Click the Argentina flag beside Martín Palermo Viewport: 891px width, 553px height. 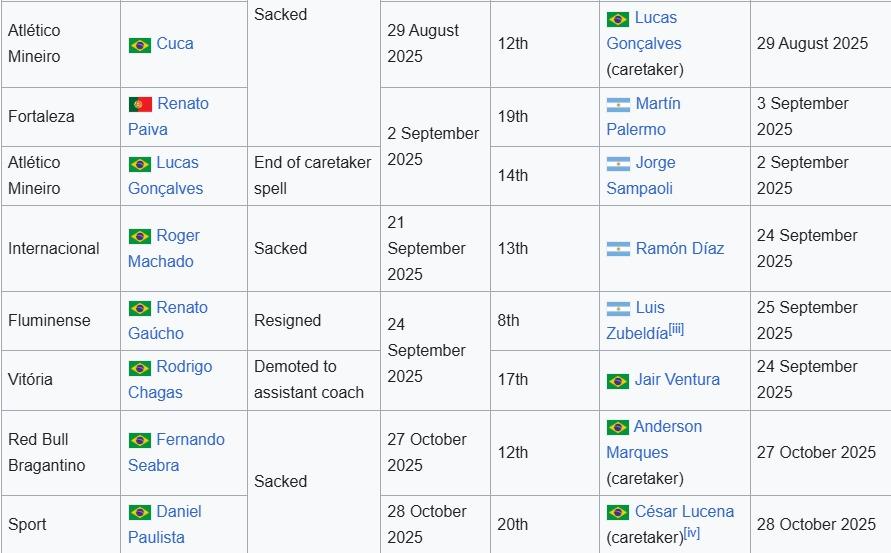click(x=618, y=104)
